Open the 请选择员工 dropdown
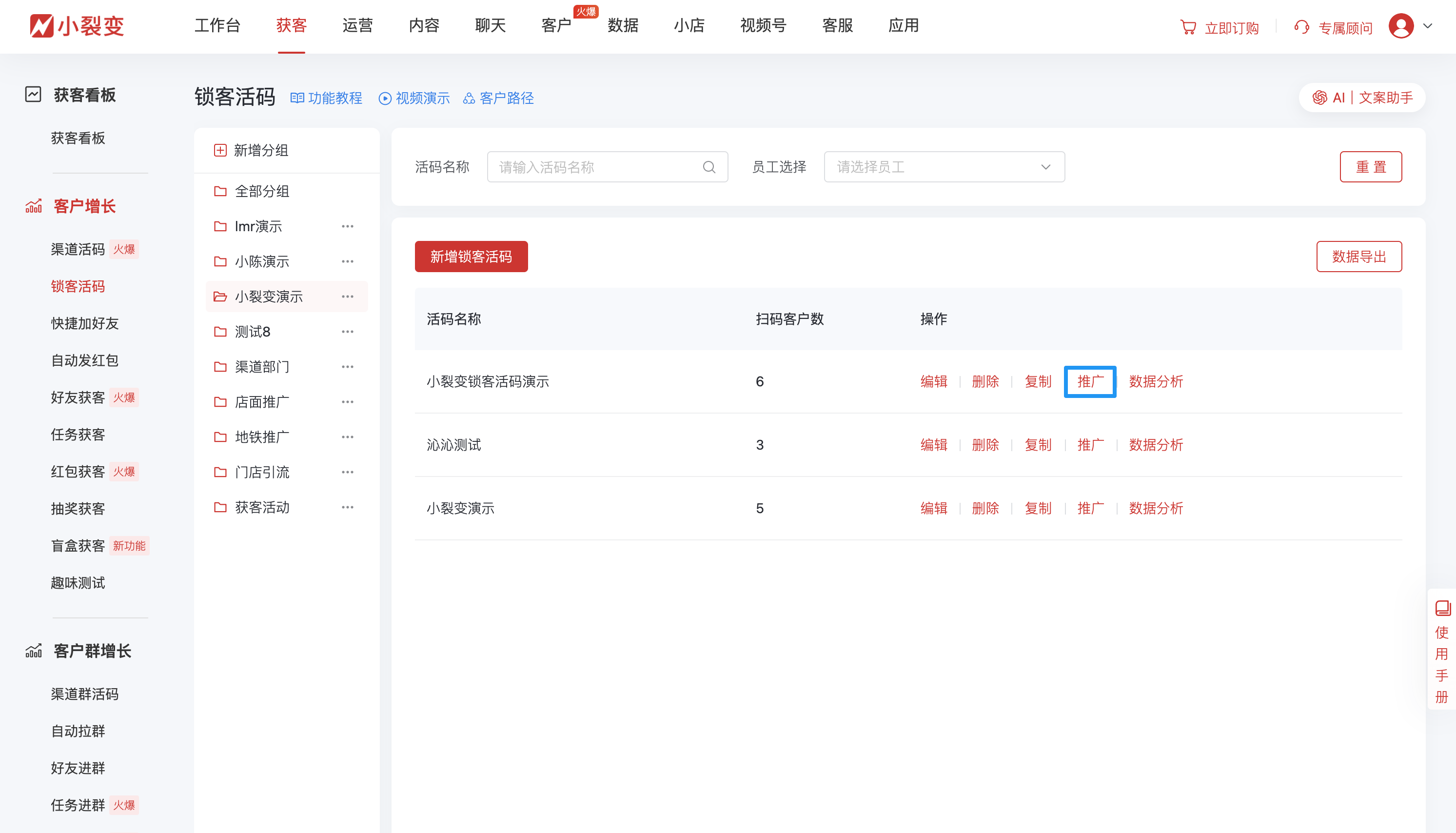 click(944, 167)
